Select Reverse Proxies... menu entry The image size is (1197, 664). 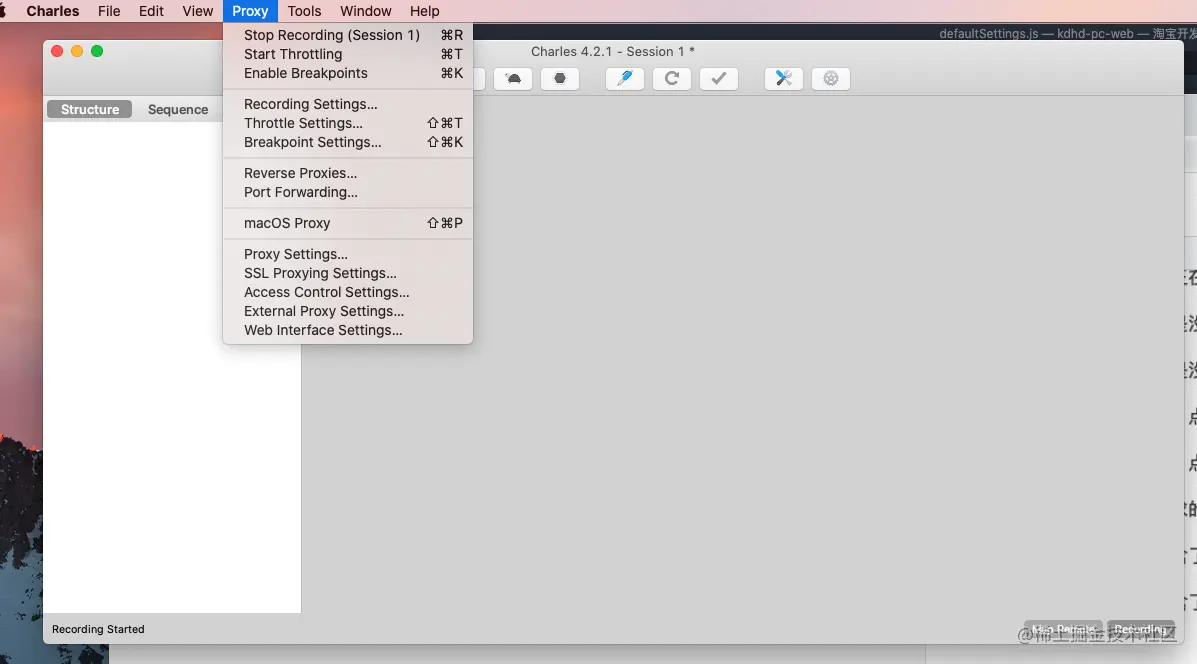click(x=348, y=173)
